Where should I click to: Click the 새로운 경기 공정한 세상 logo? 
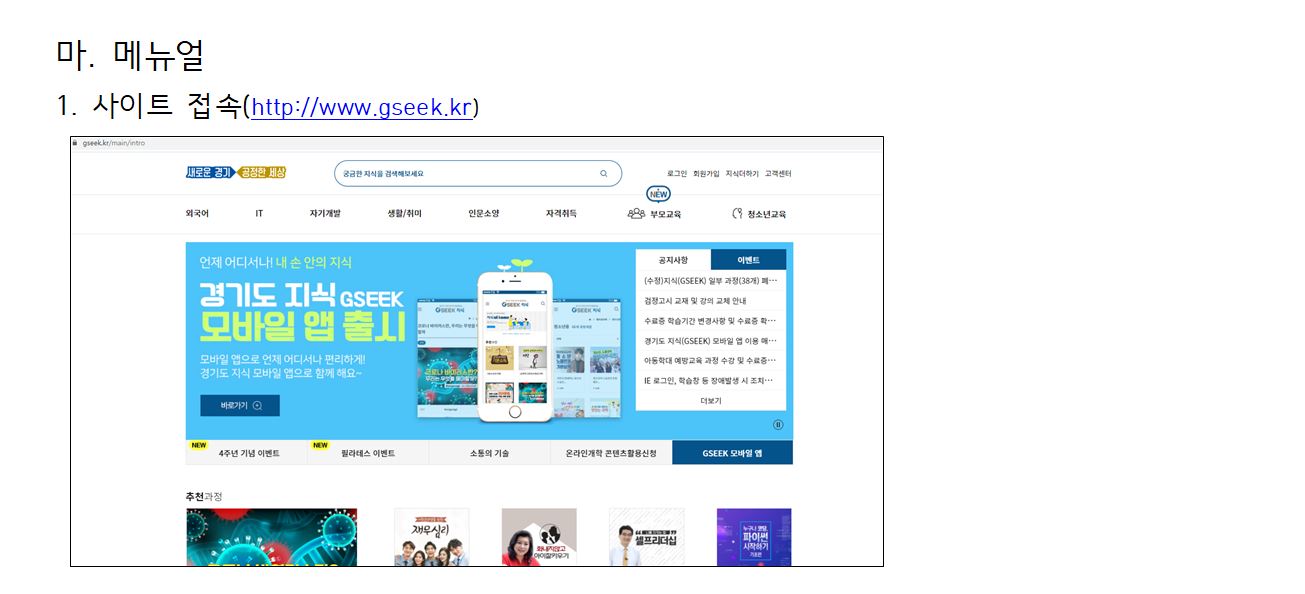click(x=236, y=173)
